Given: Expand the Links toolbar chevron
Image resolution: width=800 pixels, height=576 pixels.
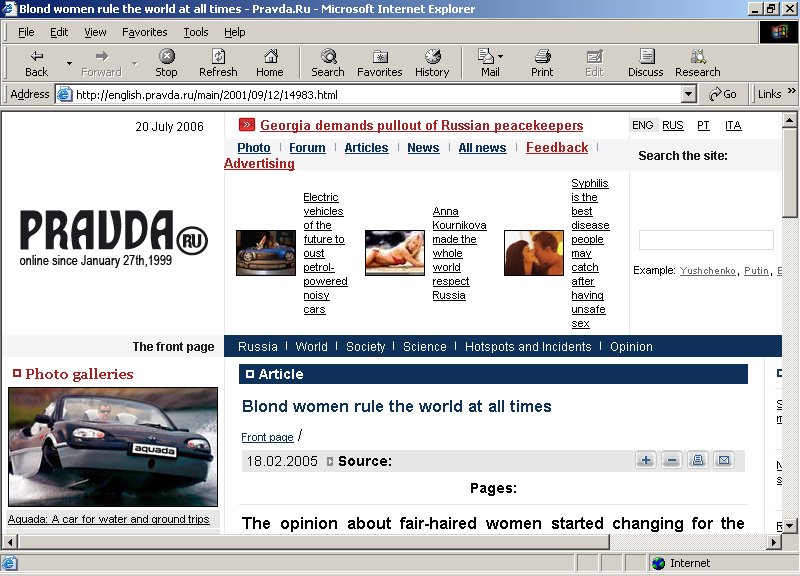Looking at the screenshot, I should (x=791, y=91).
